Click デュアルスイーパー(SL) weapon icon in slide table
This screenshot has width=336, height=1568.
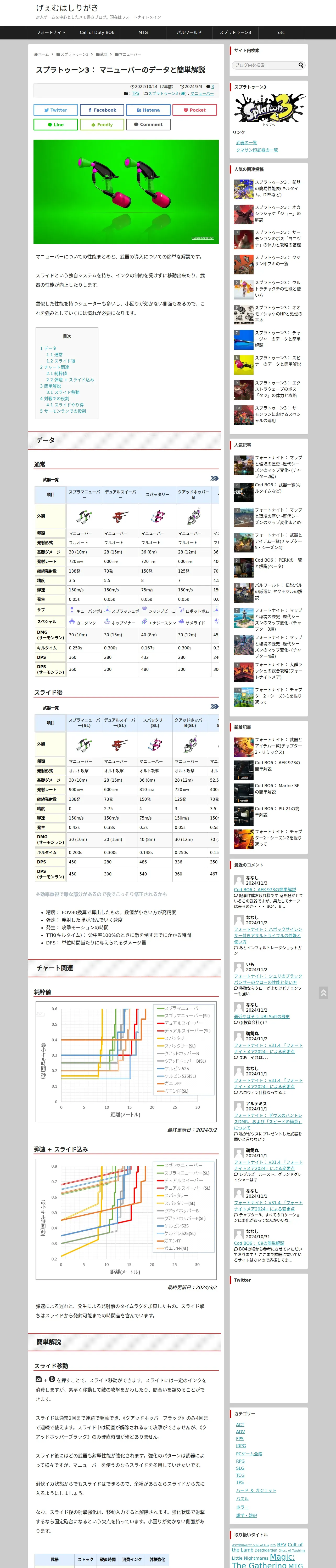pyautogui.click(x=120, y=745)
